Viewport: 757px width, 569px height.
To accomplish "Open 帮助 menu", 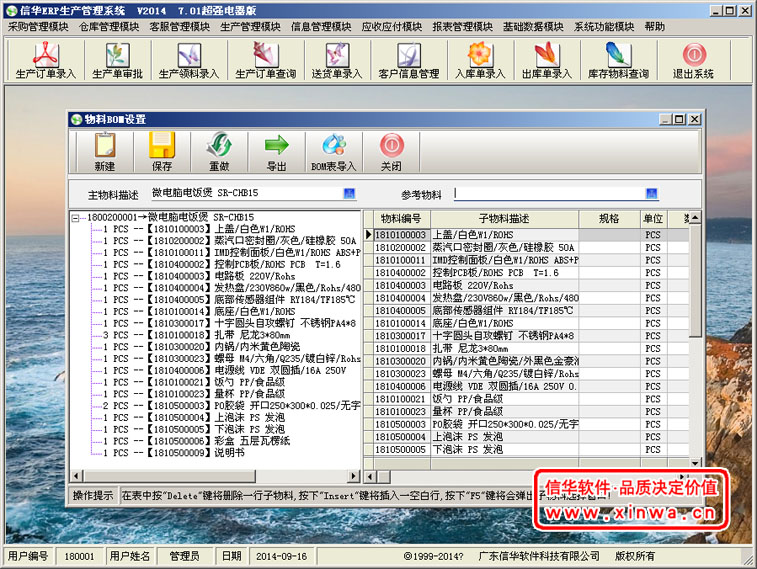I will [x=655, y=27].
